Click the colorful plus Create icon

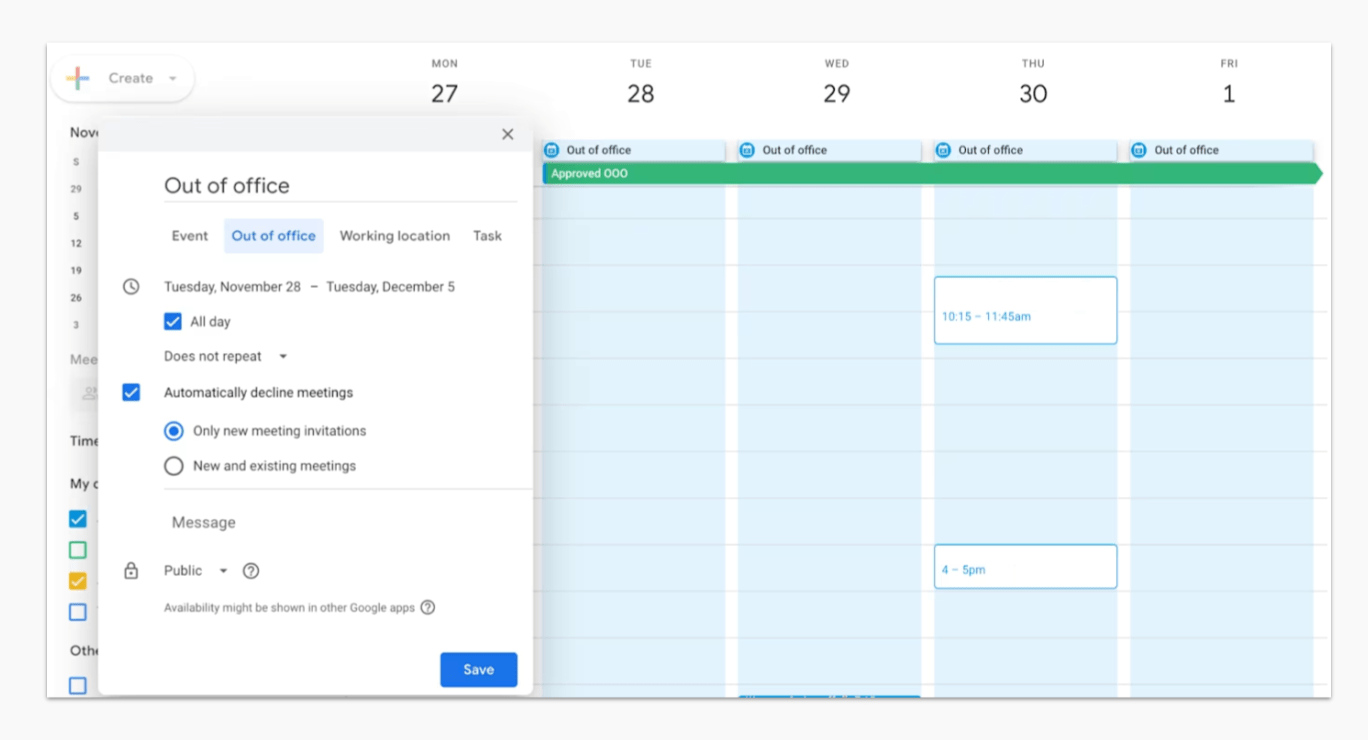(78, 78)
